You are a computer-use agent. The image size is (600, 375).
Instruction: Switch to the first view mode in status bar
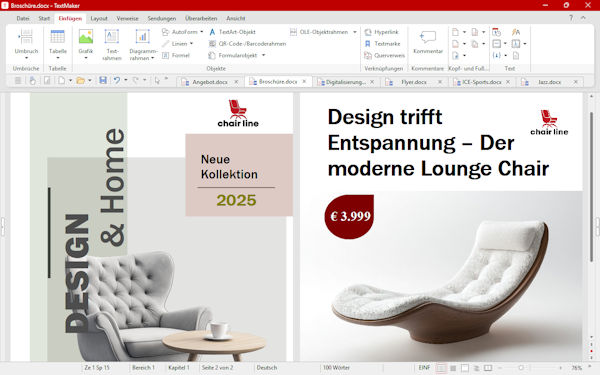tap(441, 368)
